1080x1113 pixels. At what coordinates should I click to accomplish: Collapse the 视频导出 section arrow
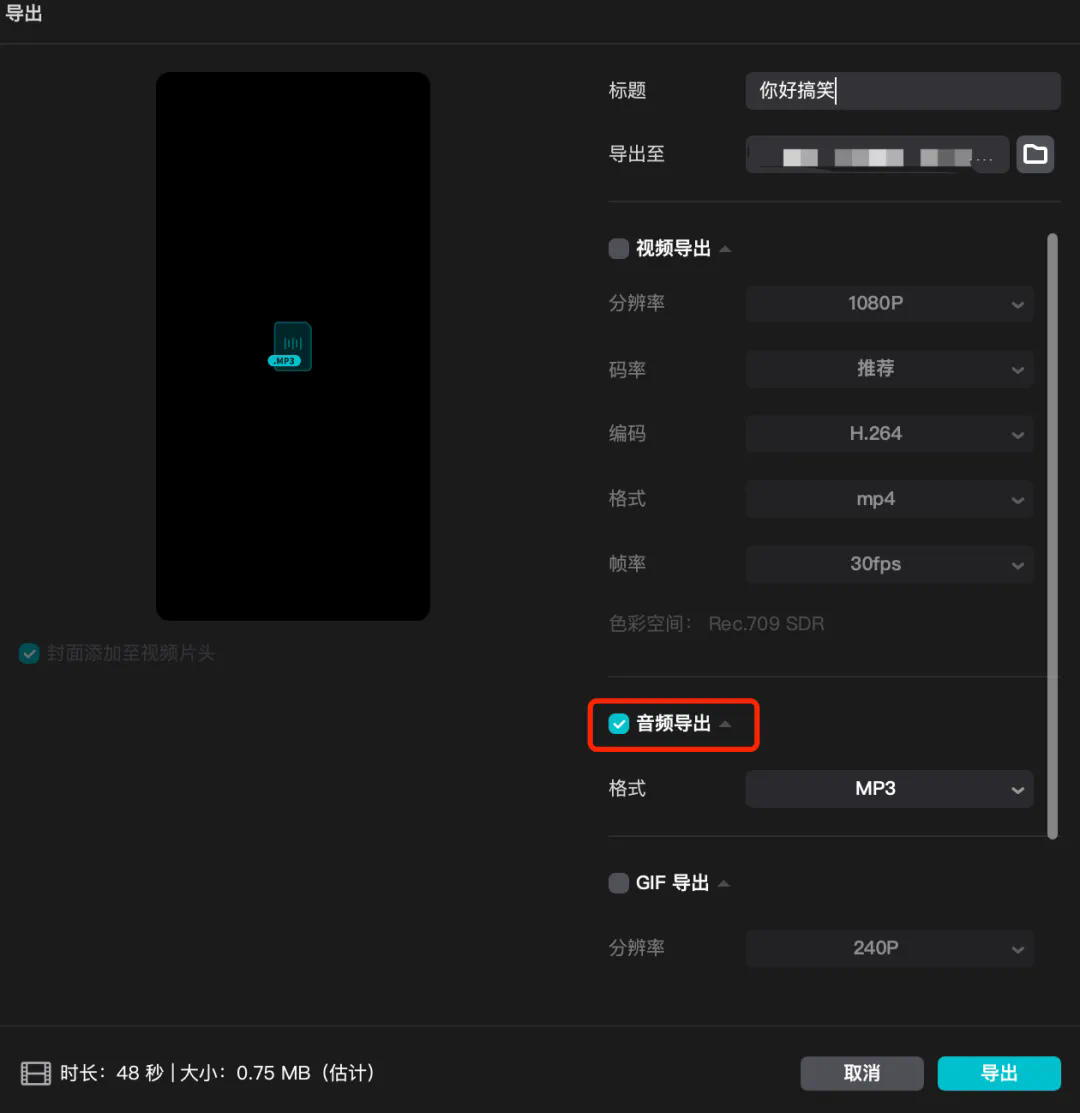coord(725,249)
